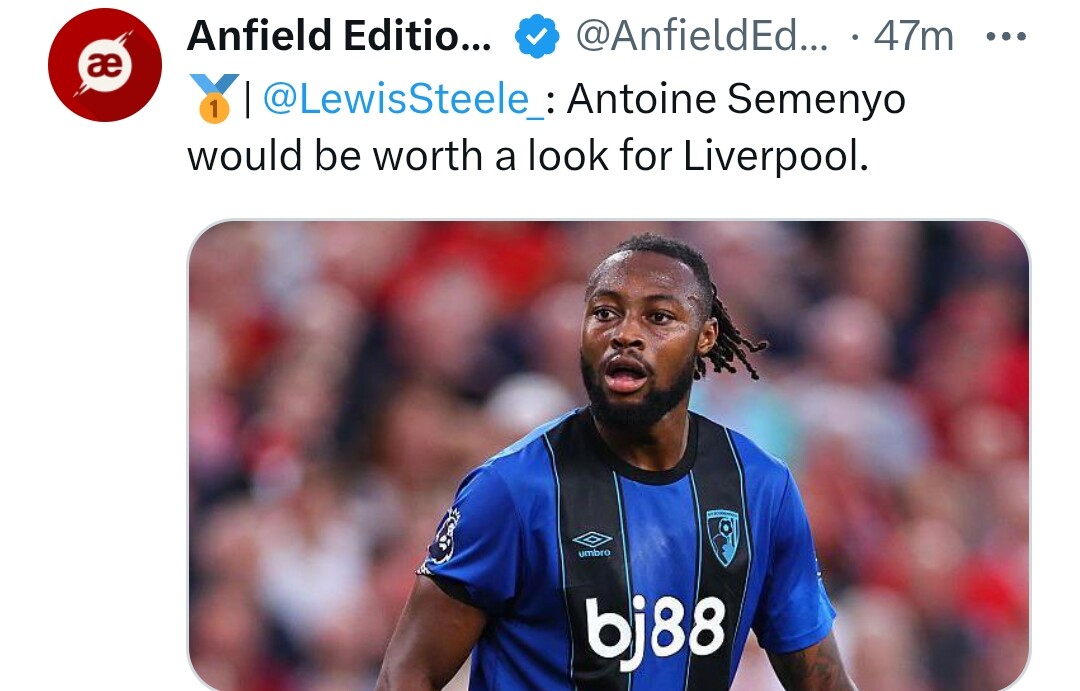Open the Semenyo photo attachment
This screenshot has height=691, width=1080.
[x=609, y=455]
